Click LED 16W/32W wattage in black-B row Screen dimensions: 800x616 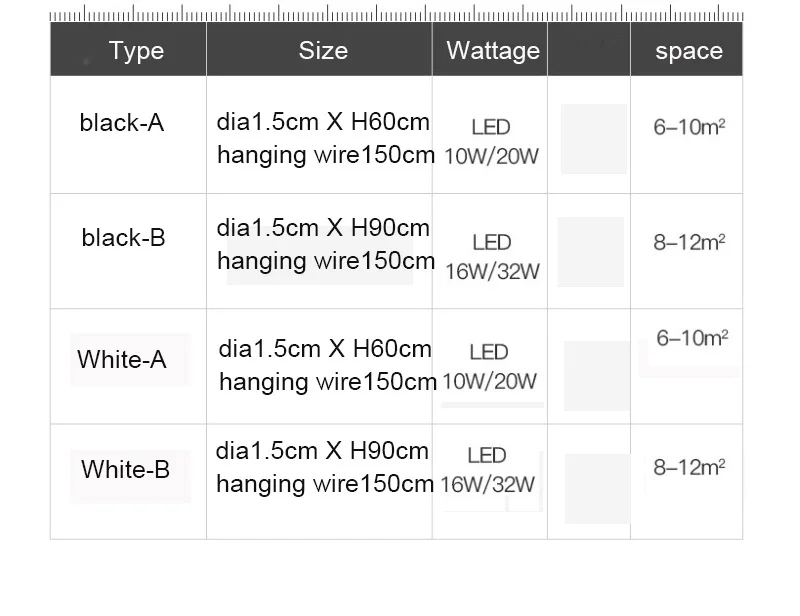click(492, 257)
